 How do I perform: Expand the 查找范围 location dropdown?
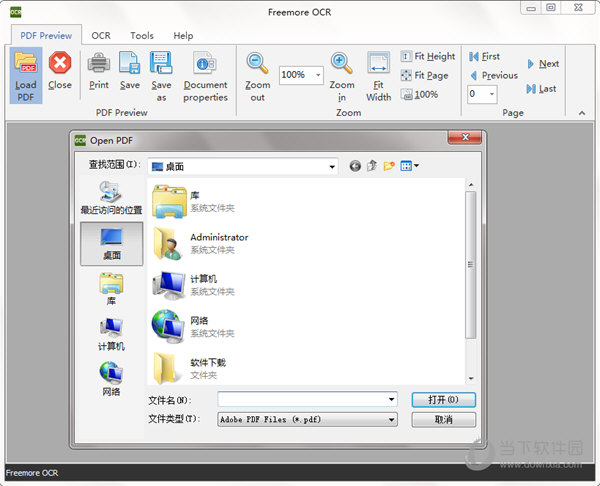point(332,166)
